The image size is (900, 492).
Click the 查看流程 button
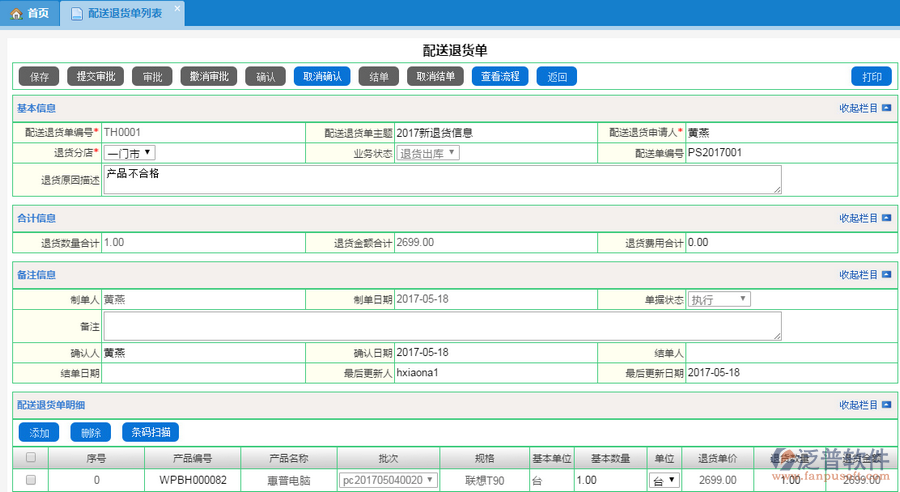pos(500,77)
